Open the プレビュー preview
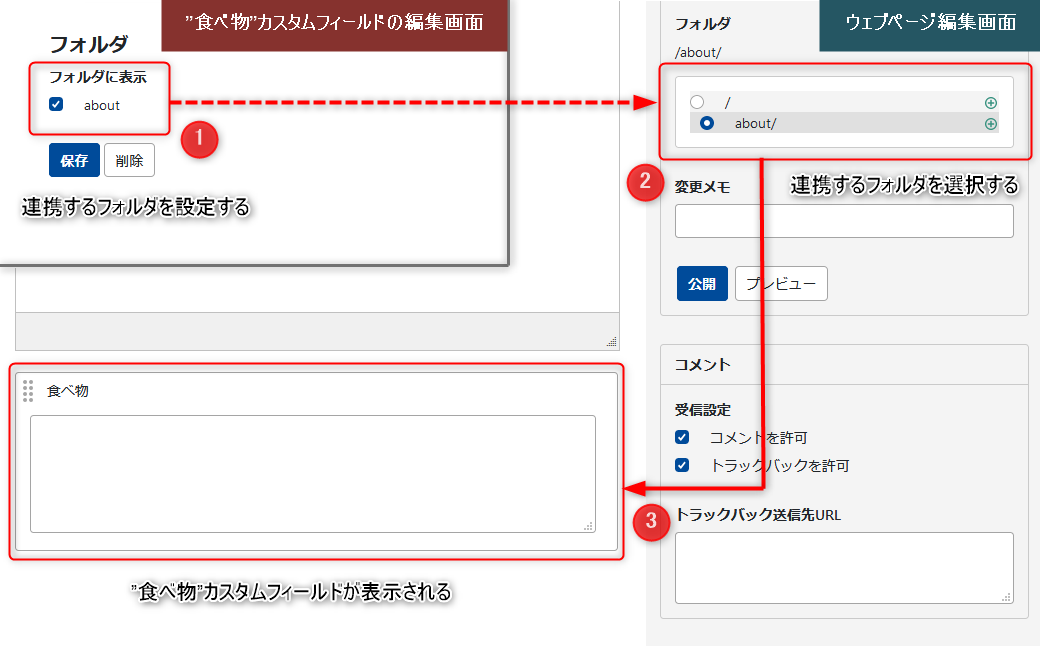 click(x=781, y=284)
